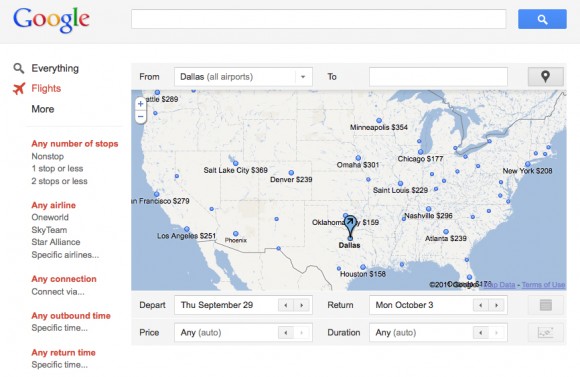Screen dimensions: 580x377
Task: Click the To destination input field
Action: point(438,77)
